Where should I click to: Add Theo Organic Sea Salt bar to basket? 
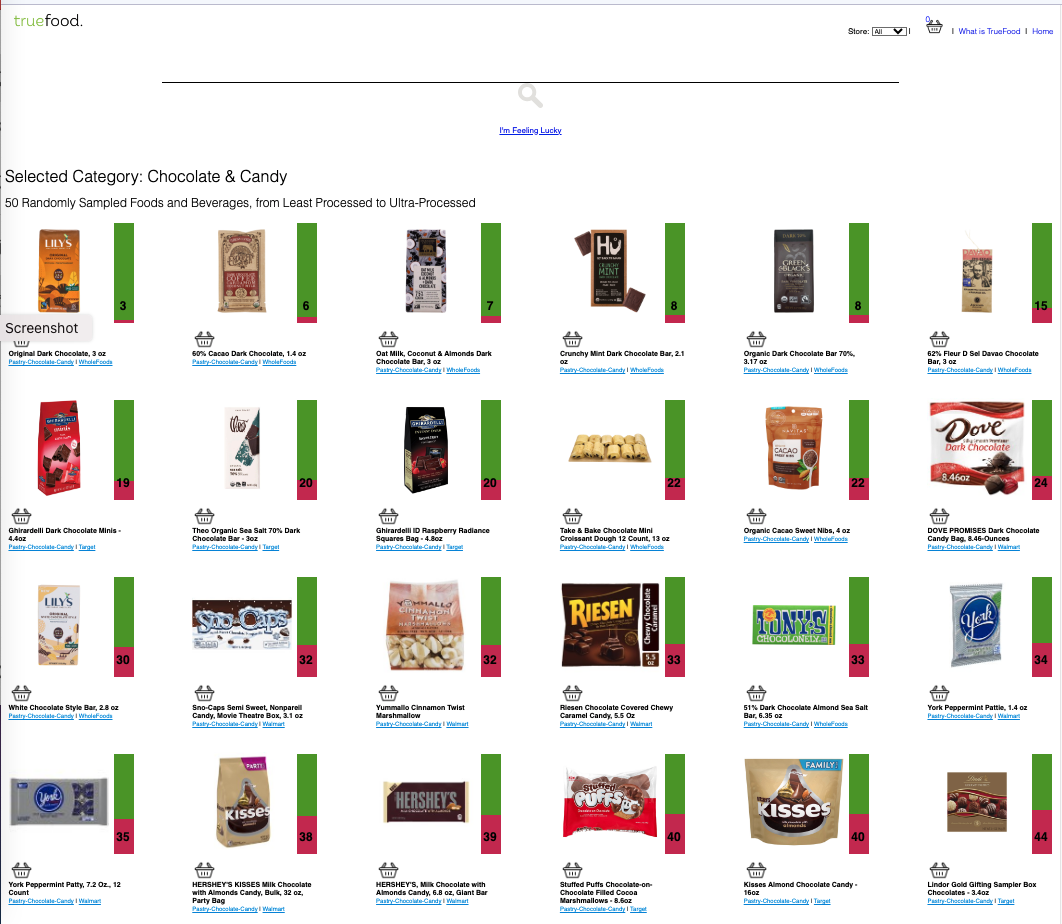[205, 516]
